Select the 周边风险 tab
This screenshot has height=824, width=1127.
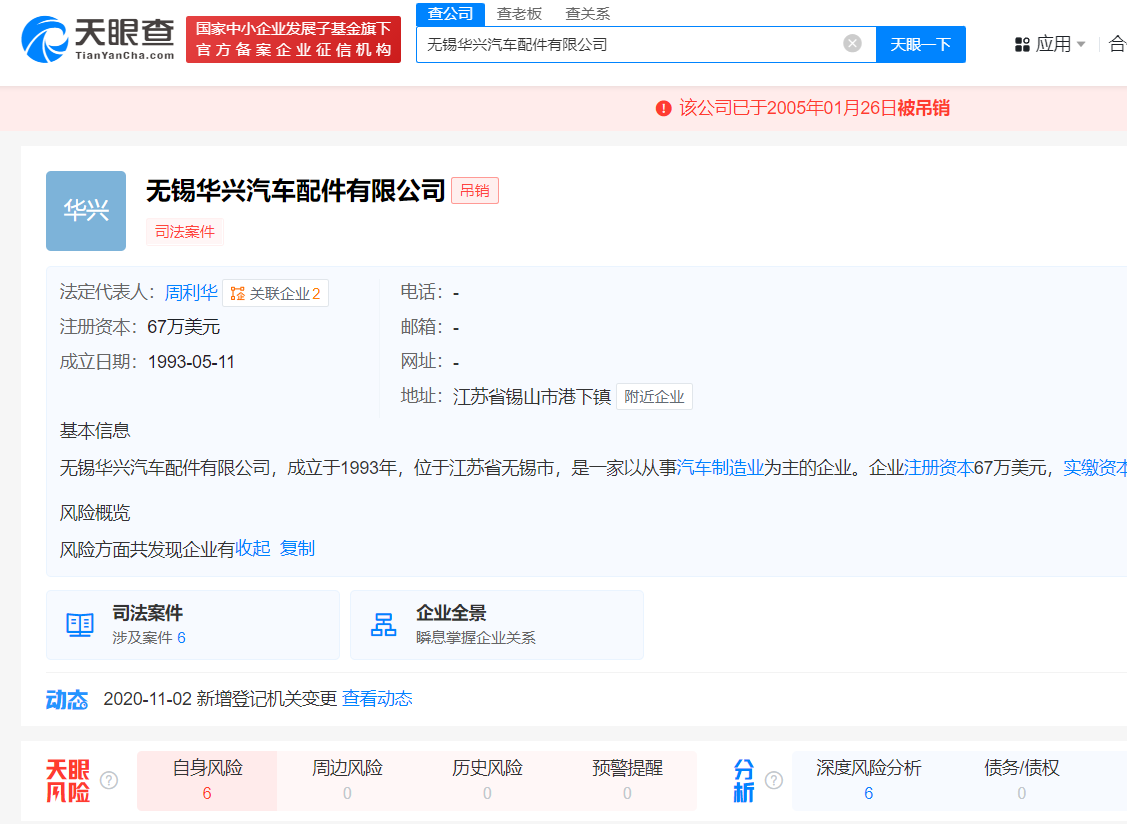347,781
